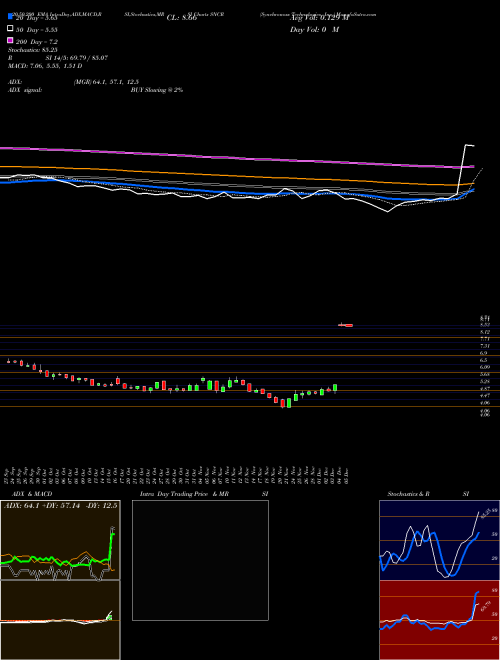
Task: Open the empty intraday trading price panel
Action: click(x=200, y=560)
